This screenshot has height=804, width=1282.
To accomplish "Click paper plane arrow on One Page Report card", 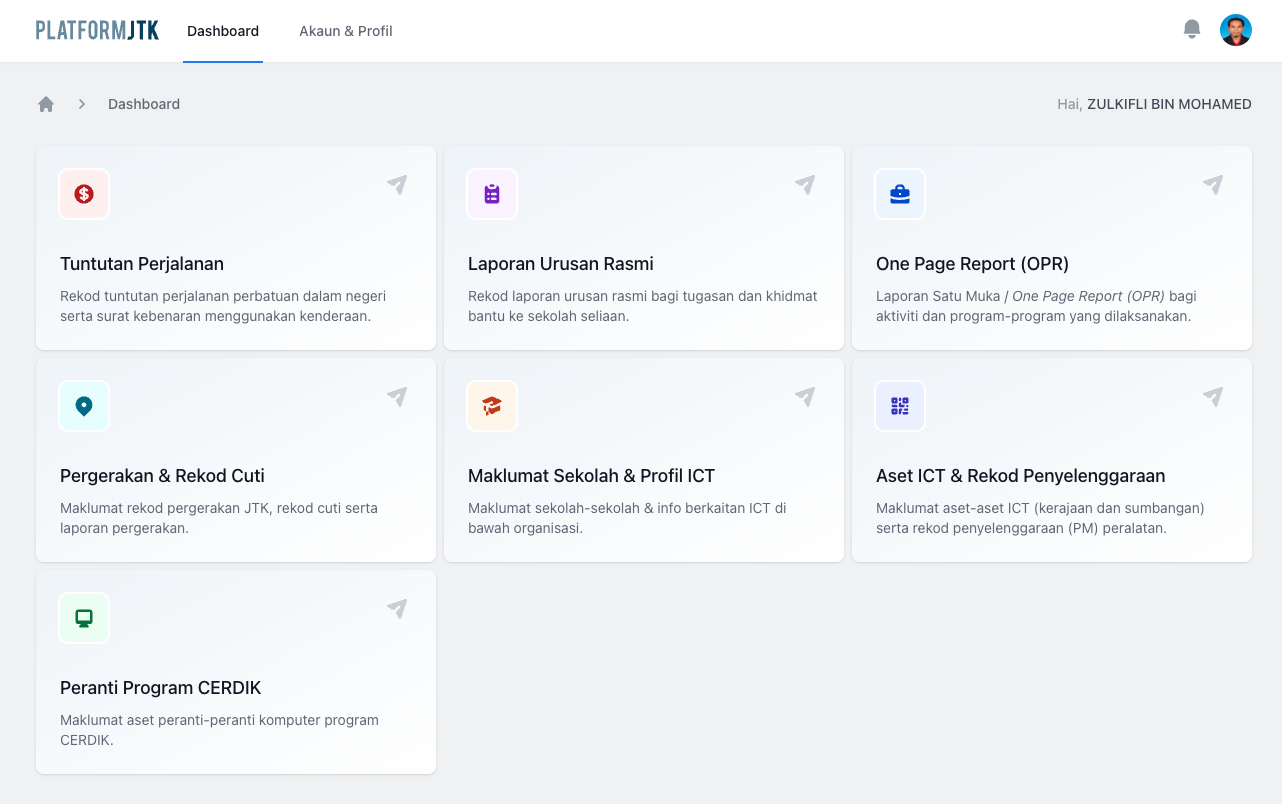I will pyautogui.click(x=1213, y=185).
